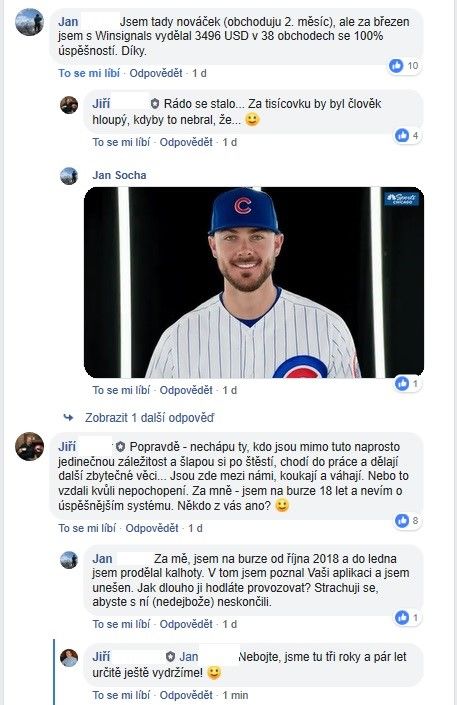Open the Jan Socha profile link above photo
Image resolution: width=457 pixels, height=705 pixels.
pyautogui.click(x=119, y=175)
